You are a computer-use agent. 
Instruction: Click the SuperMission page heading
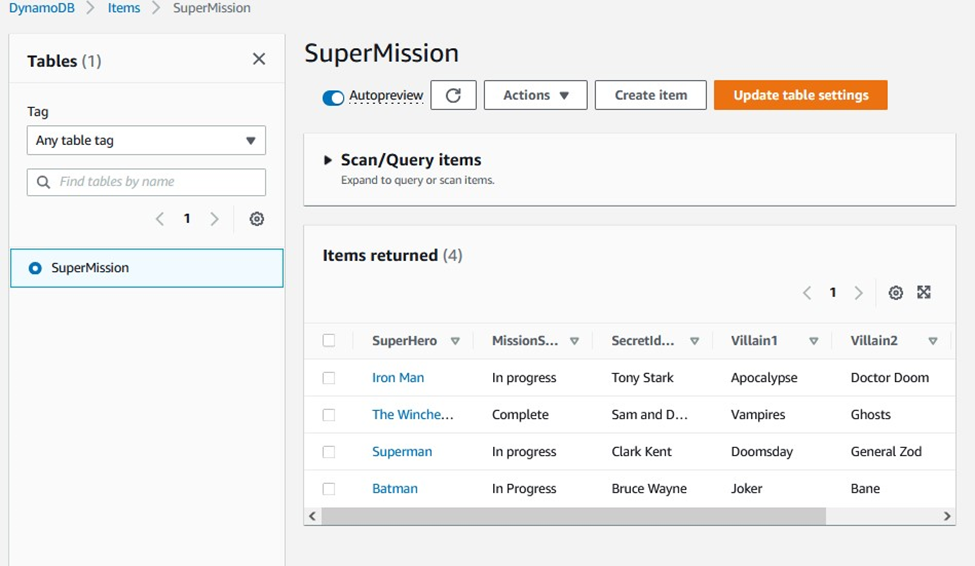pyautogui.click(x=381, y=53)
